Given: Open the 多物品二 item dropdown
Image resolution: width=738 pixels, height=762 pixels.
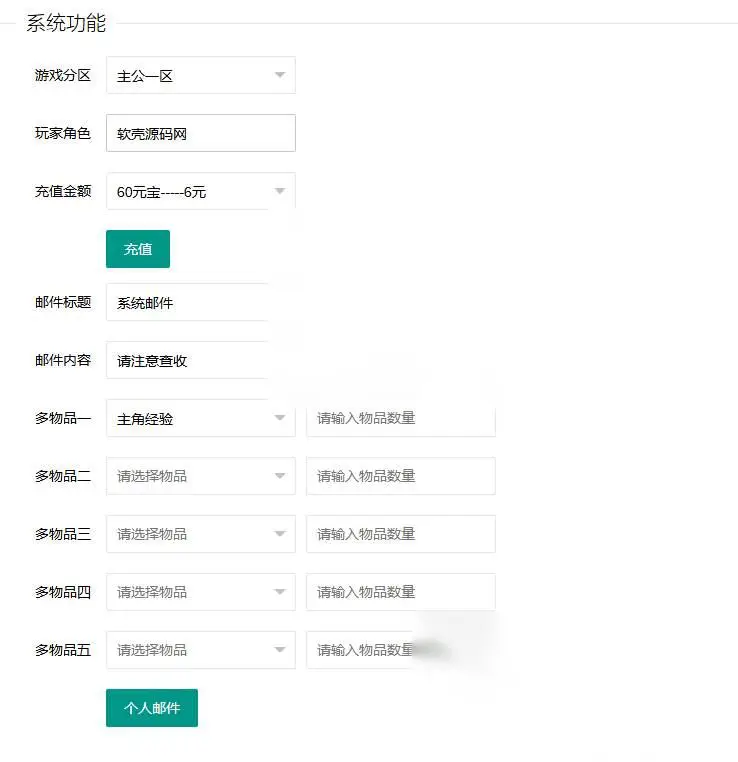Looking at the screenshot, I should point(201,476).
